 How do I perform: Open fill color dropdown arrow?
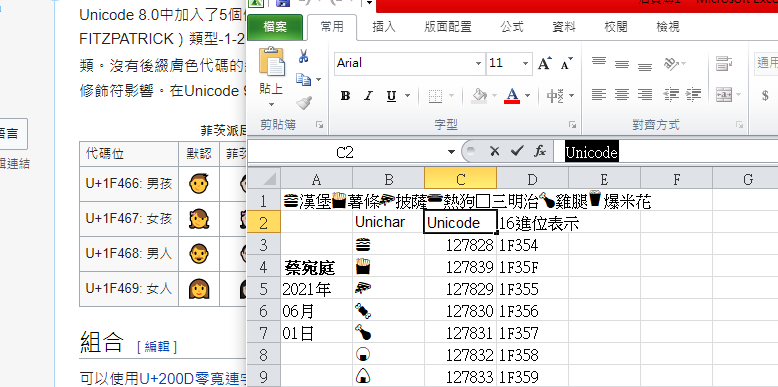pyautogui.click(x=494, y=96)
